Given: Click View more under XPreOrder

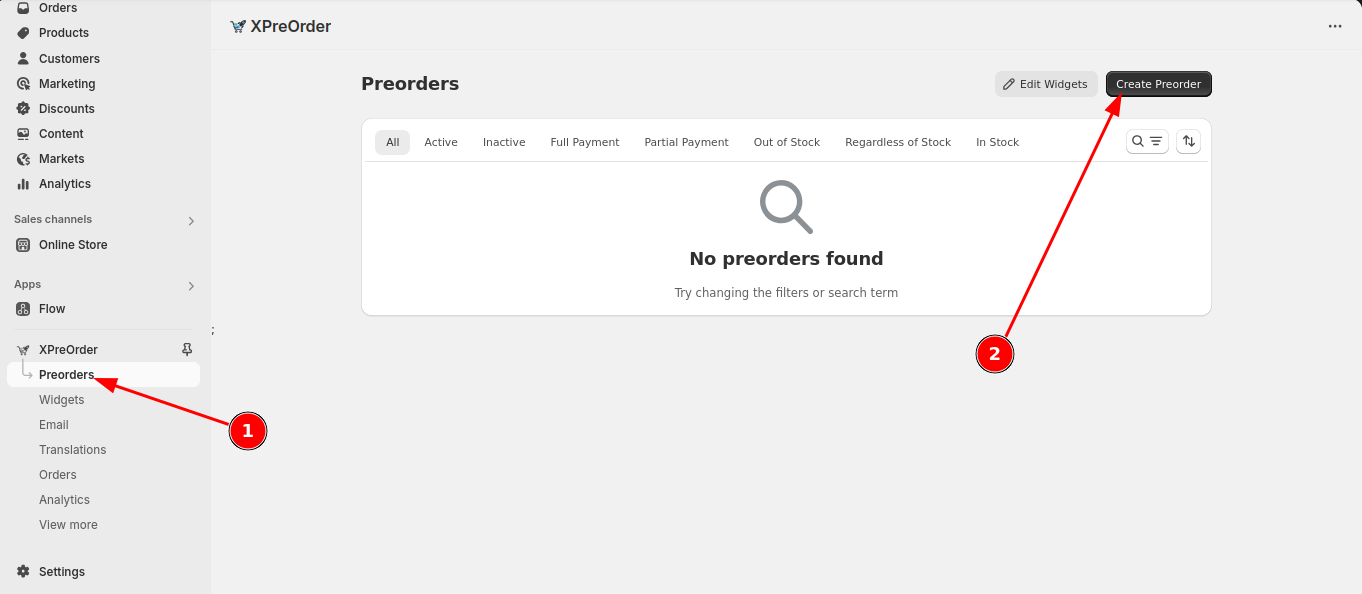Looking at the screenshot, I should pyautogui.click(x=68, y=525).
